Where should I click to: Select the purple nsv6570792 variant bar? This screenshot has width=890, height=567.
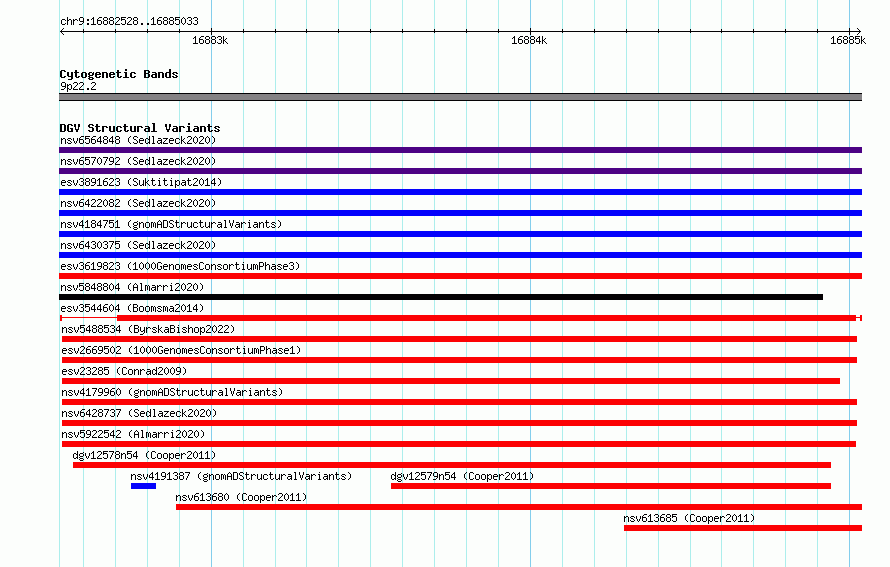coord(460,171)
